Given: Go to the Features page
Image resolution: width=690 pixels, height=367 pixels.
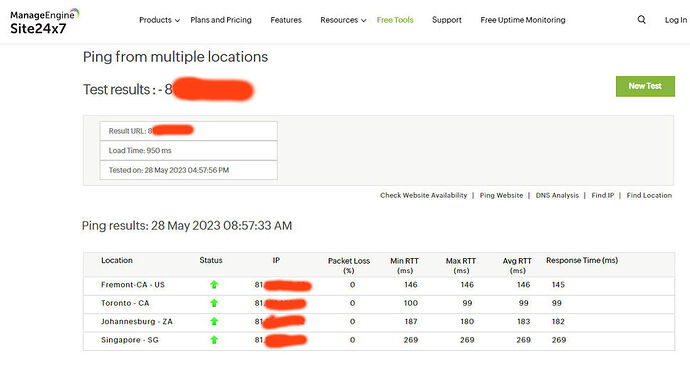Looking at the screenshot, I should 286,20.
